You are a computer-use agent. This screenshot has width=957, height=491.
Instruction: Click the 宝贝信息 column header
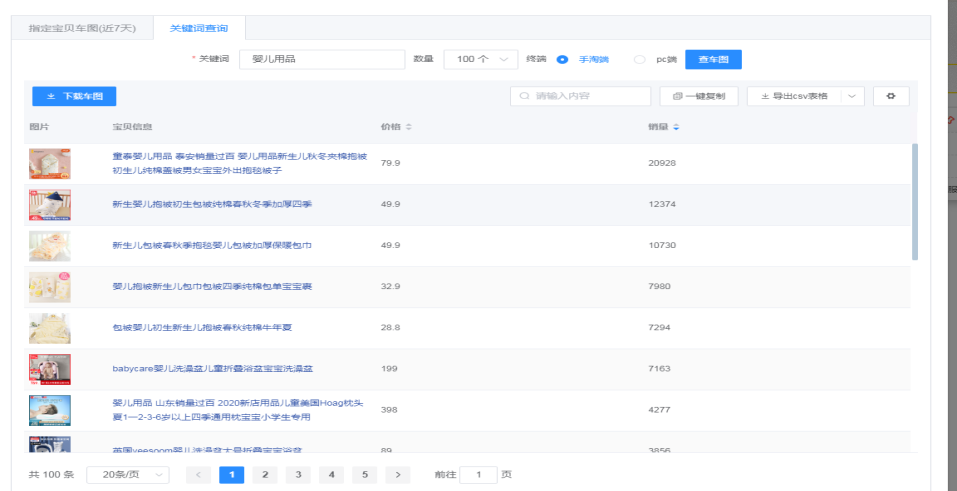pos(132,127)
